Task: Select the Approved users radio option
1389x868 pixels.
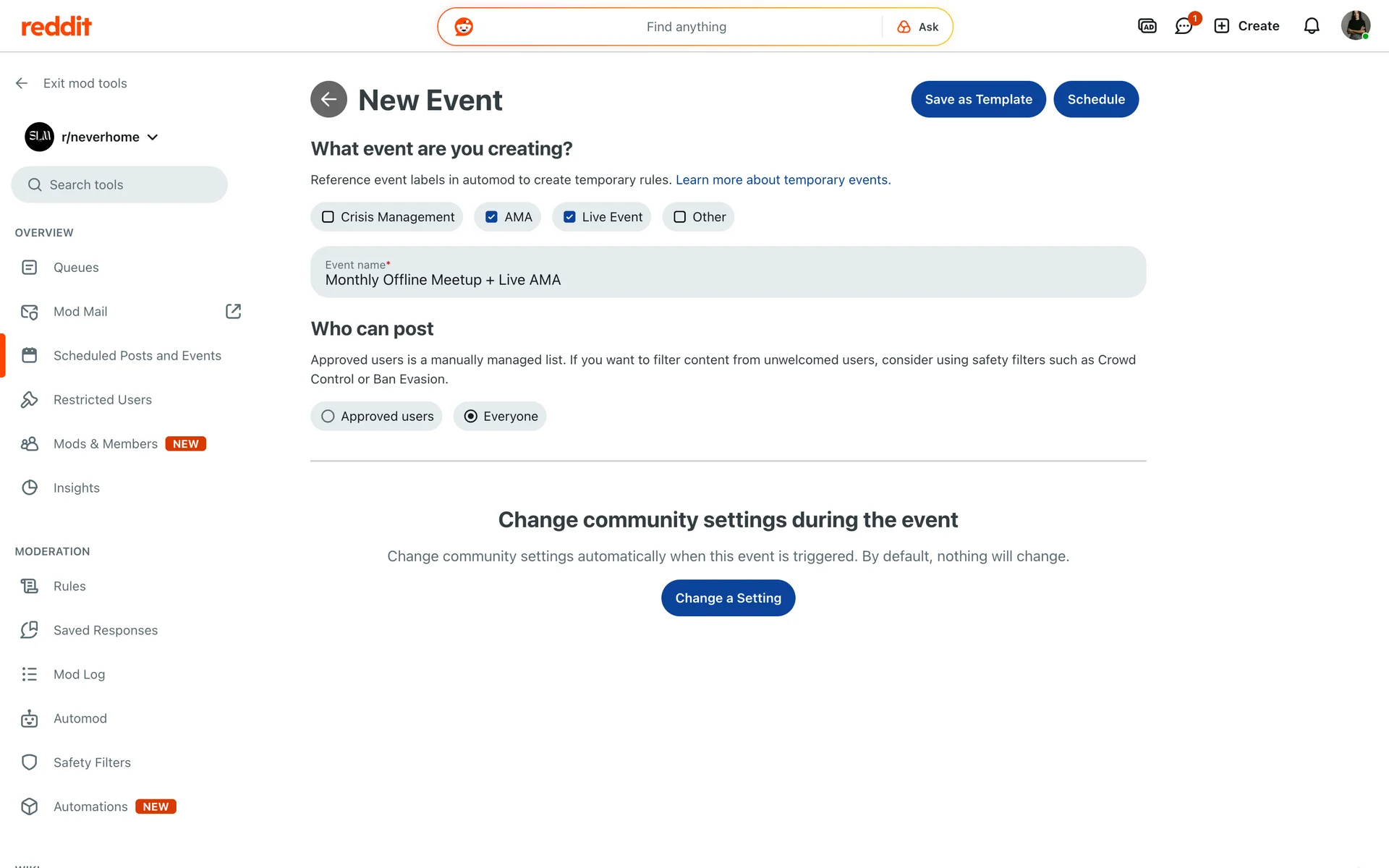Action: 328,417
